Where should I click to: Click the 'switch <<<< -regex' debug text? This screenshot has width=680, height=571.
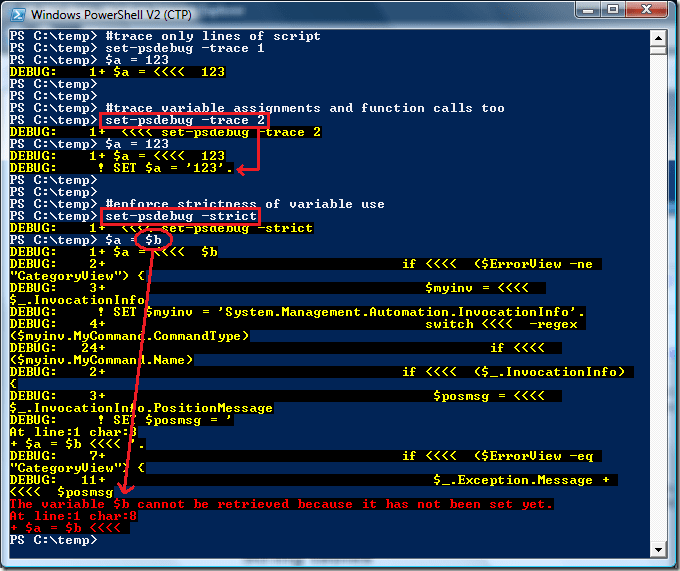click(x=501, y=324)
